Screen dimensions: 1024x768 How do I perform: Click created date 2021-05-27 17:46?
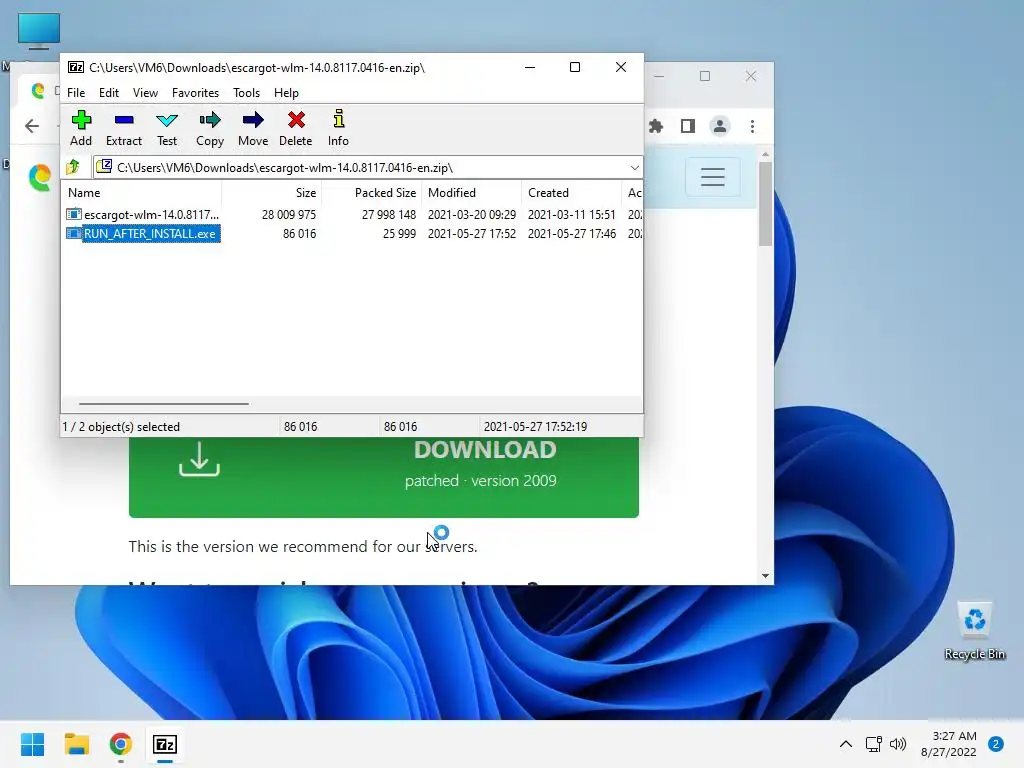point(571,233)
